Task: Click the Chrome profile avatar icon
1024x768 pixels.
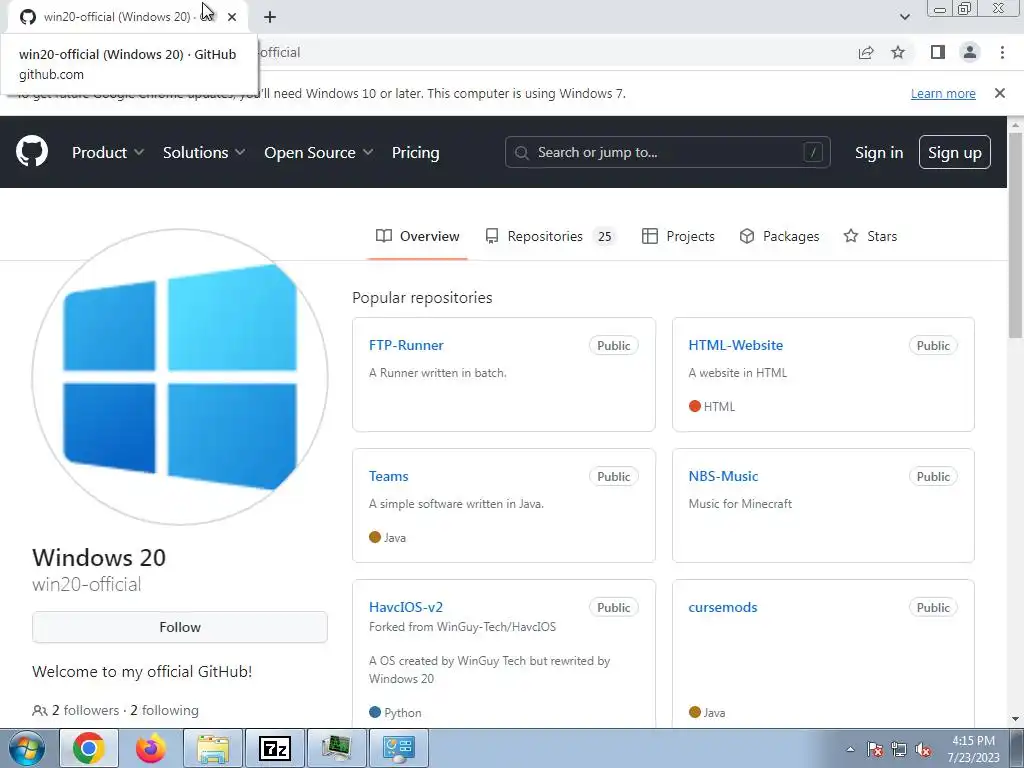Action: coord(970,52)
